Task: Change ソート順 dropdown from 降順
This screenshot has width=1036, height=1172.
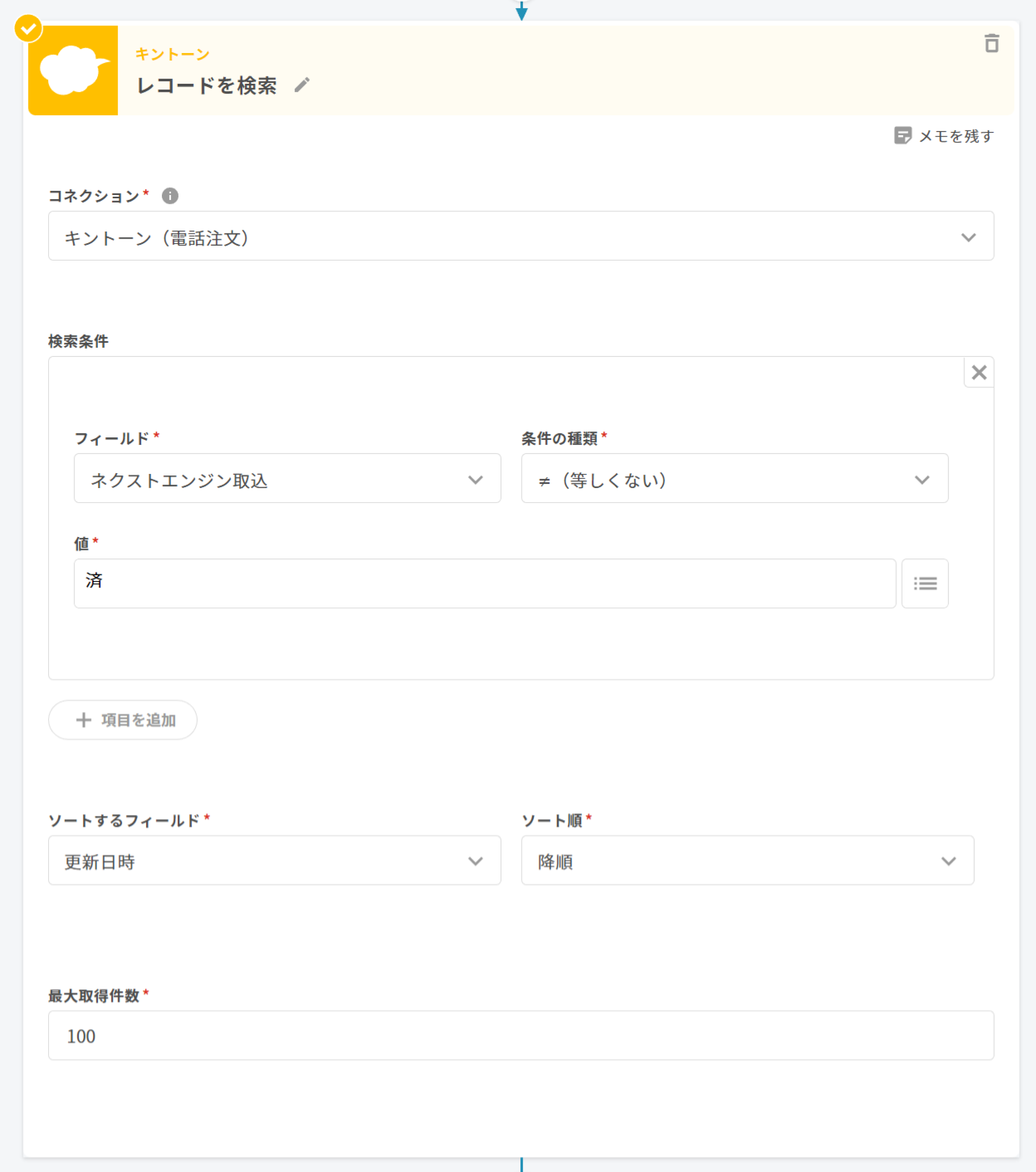Action: (x=747, y=860)
